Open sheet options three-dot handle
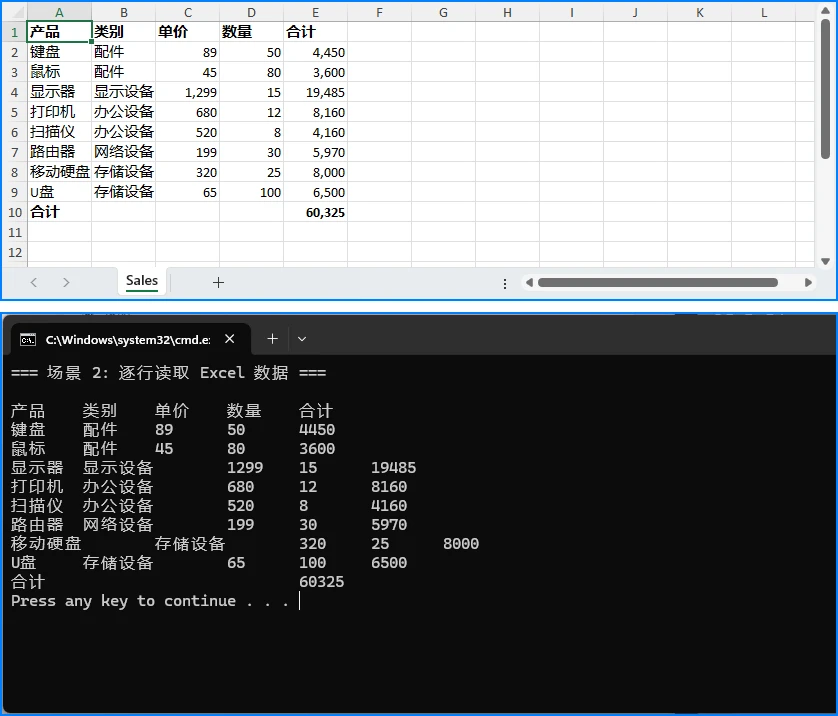Image resolution: width=838 pixels, height=716 pixels. point(505,283)
